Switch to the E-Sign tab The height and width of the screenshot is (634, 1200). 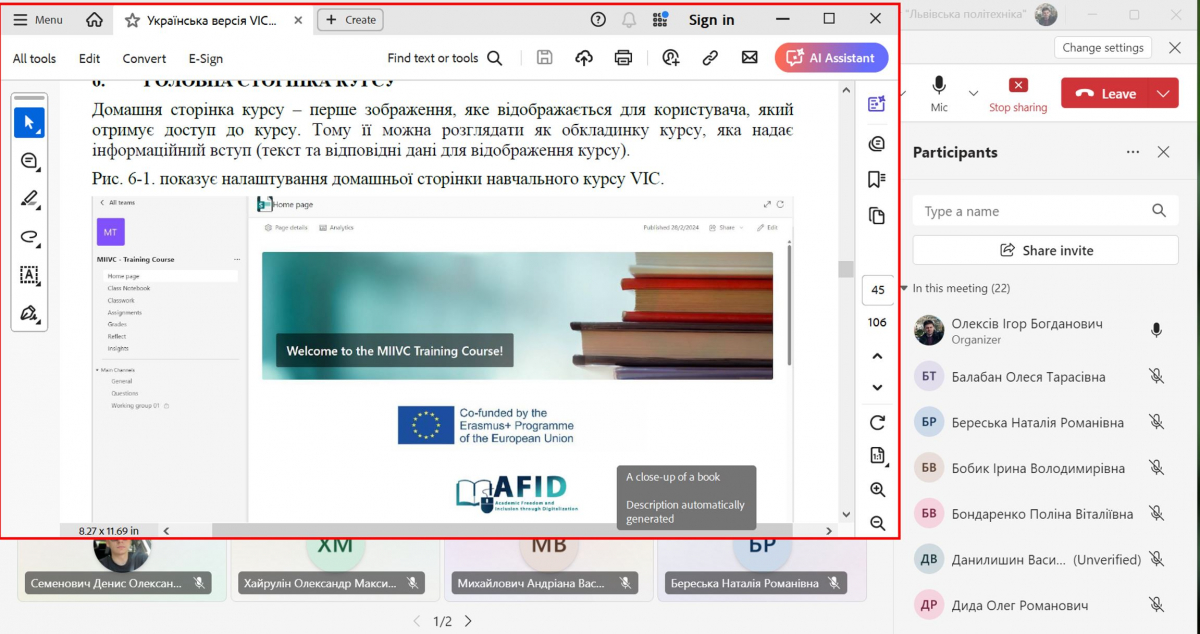click(x=205, y=58)
